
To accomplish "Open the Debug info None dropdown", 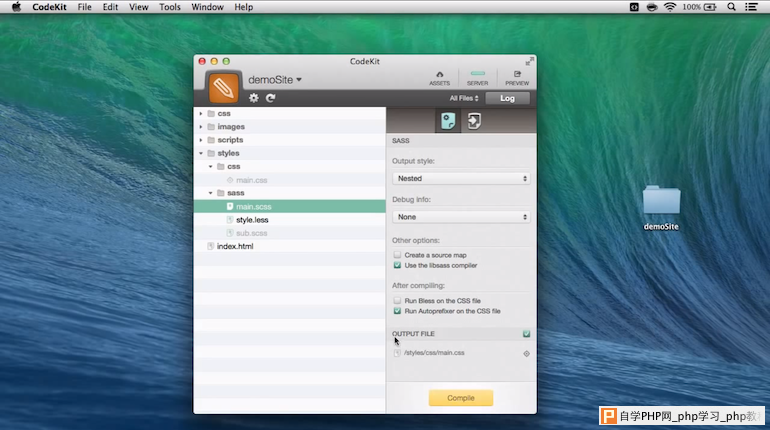I will (x=461, y=216).
